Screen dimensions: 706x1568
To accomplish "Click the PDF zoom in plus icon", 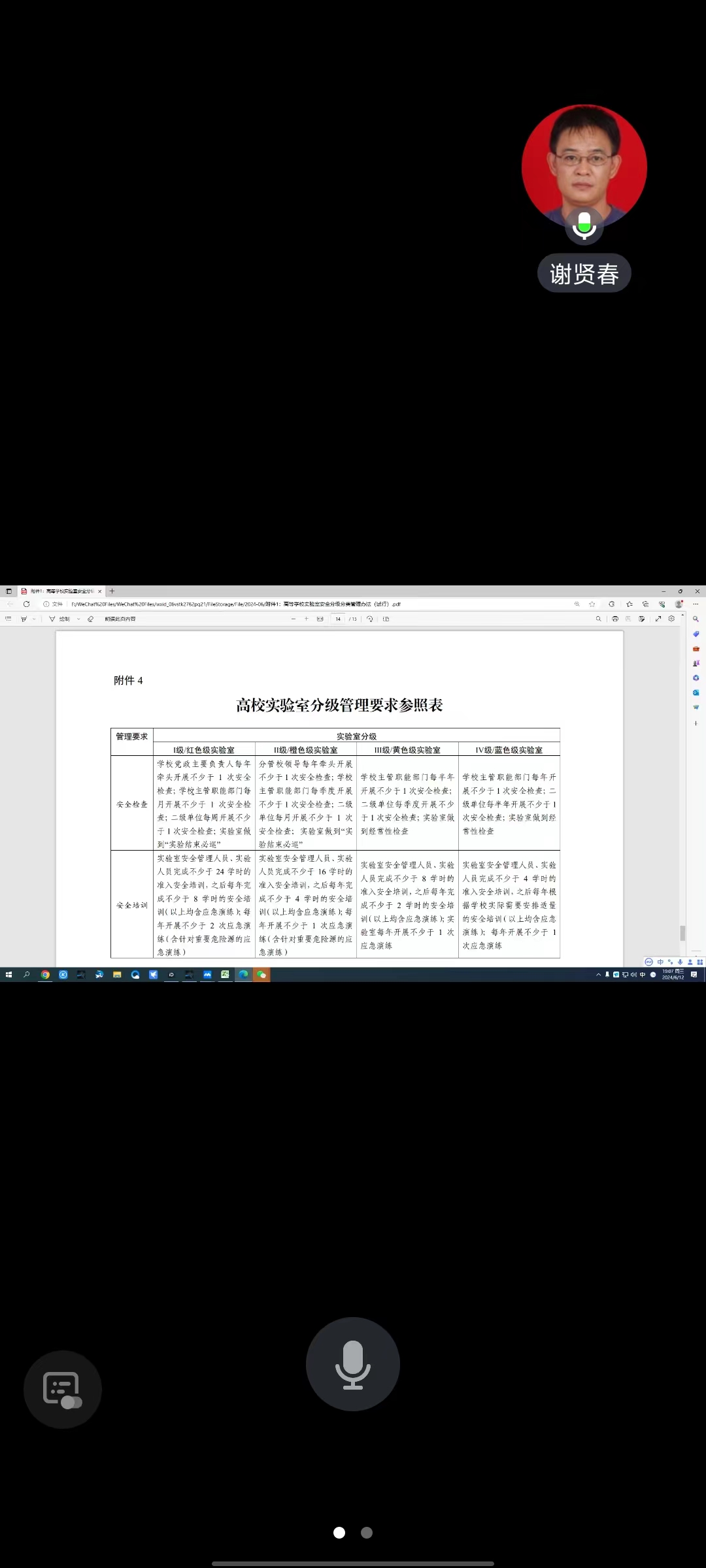I will point(306,619).
